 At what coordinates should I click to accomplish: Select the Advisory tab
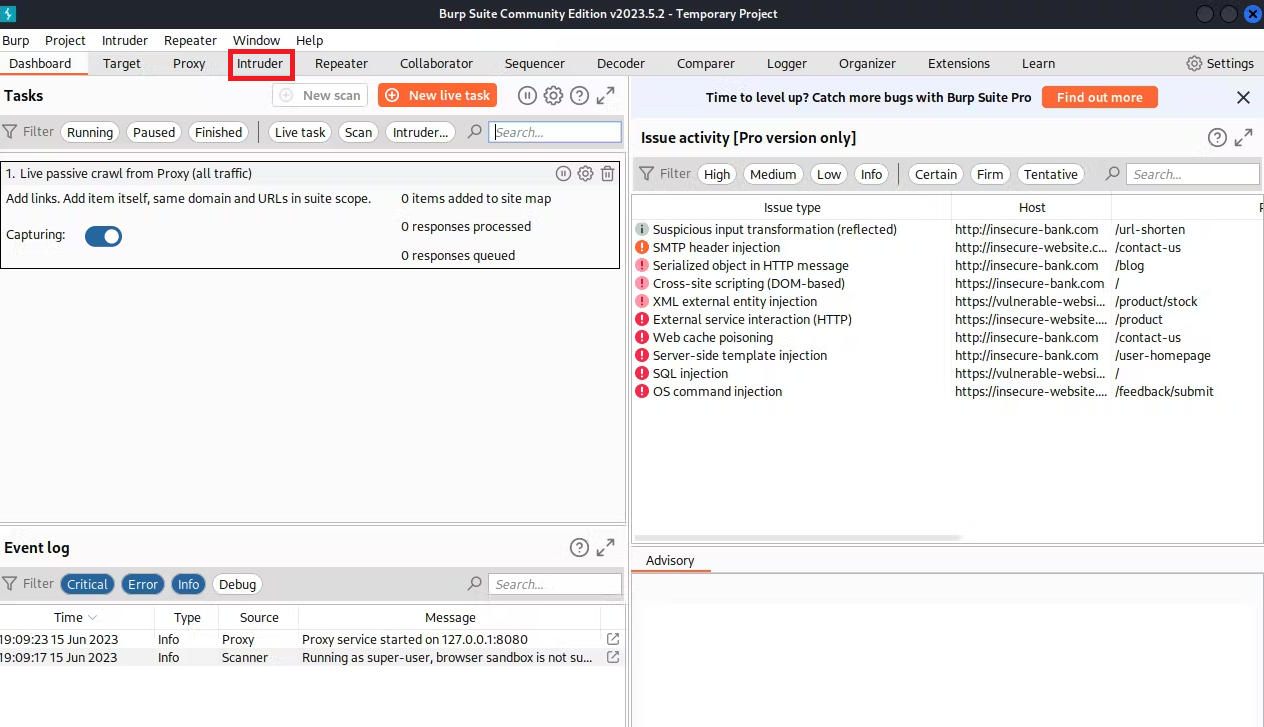pos(670,561)
